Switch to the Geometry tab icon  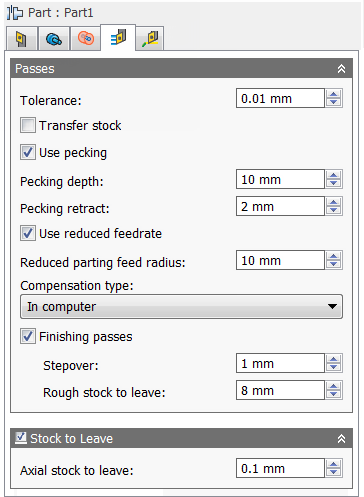(54, 39)
